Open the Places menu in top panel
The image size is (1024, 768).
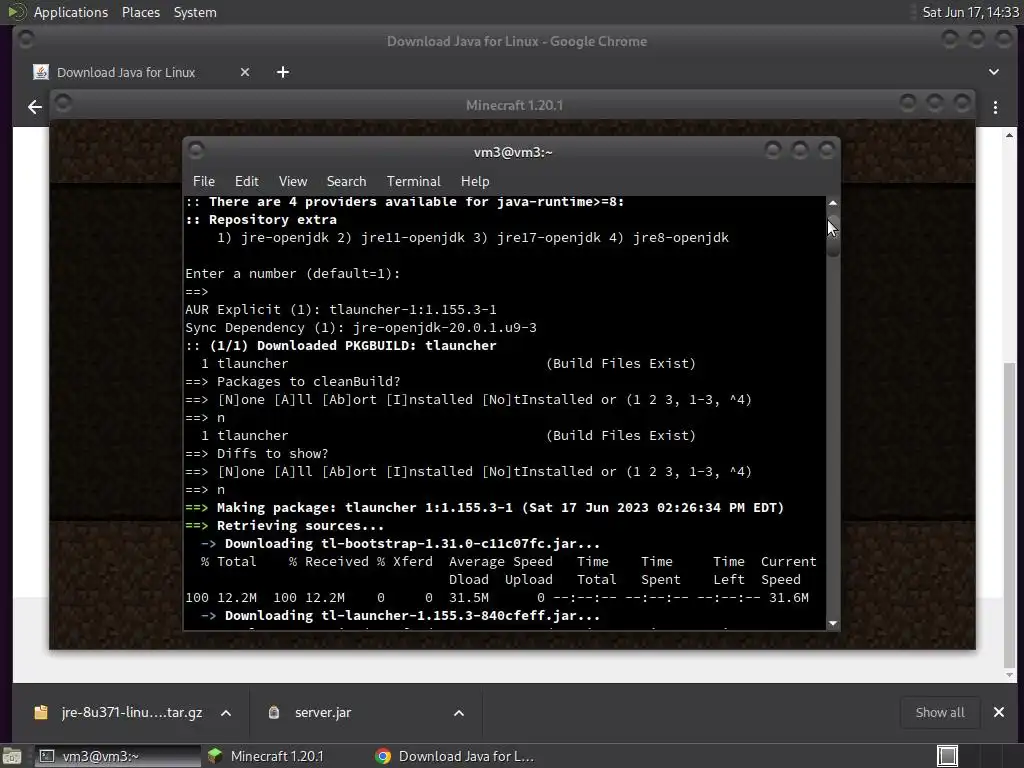tap(140, 12)
